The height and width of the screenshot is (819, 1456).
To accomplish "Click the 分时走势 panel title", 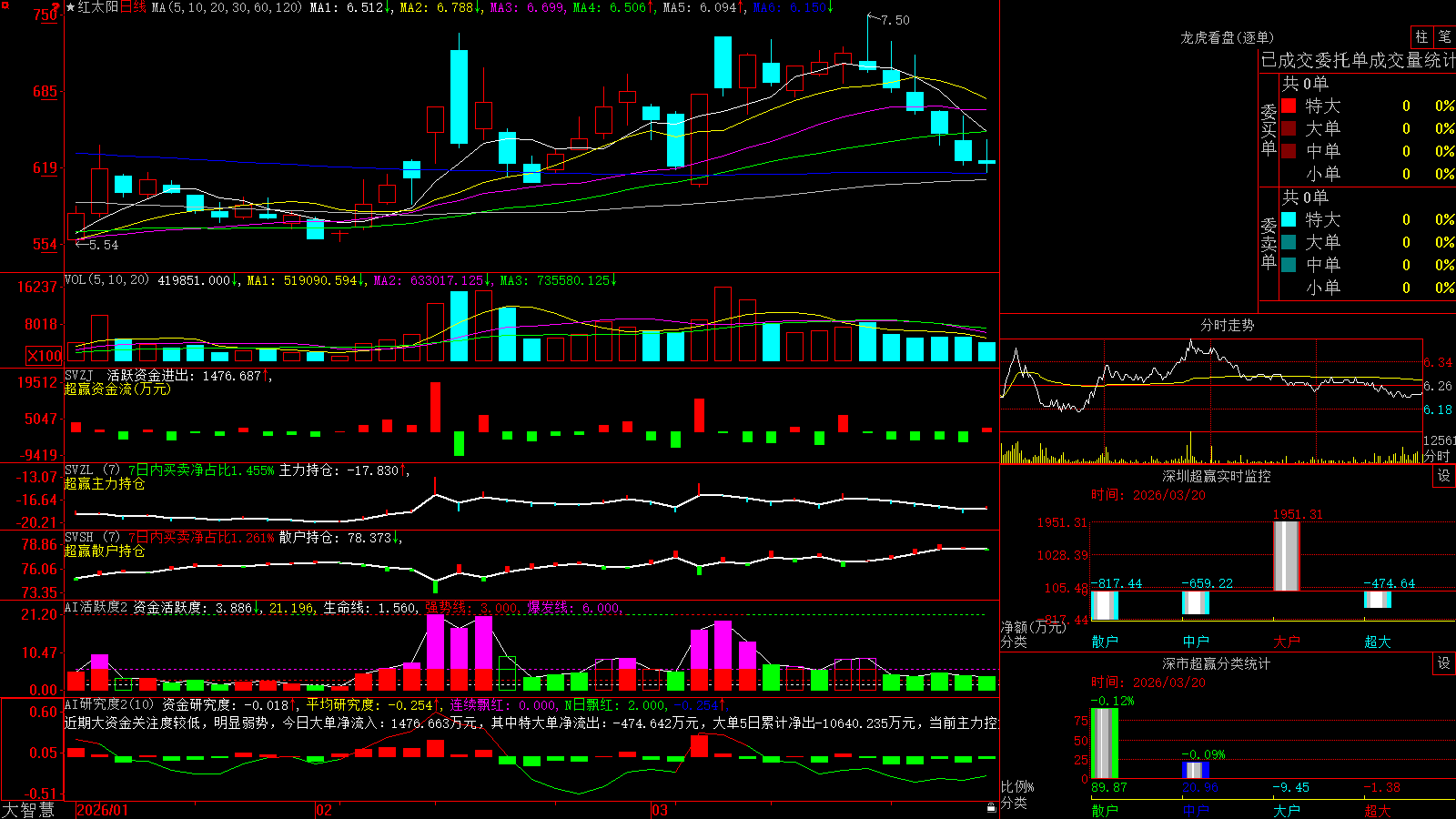I will point(1227,325).
